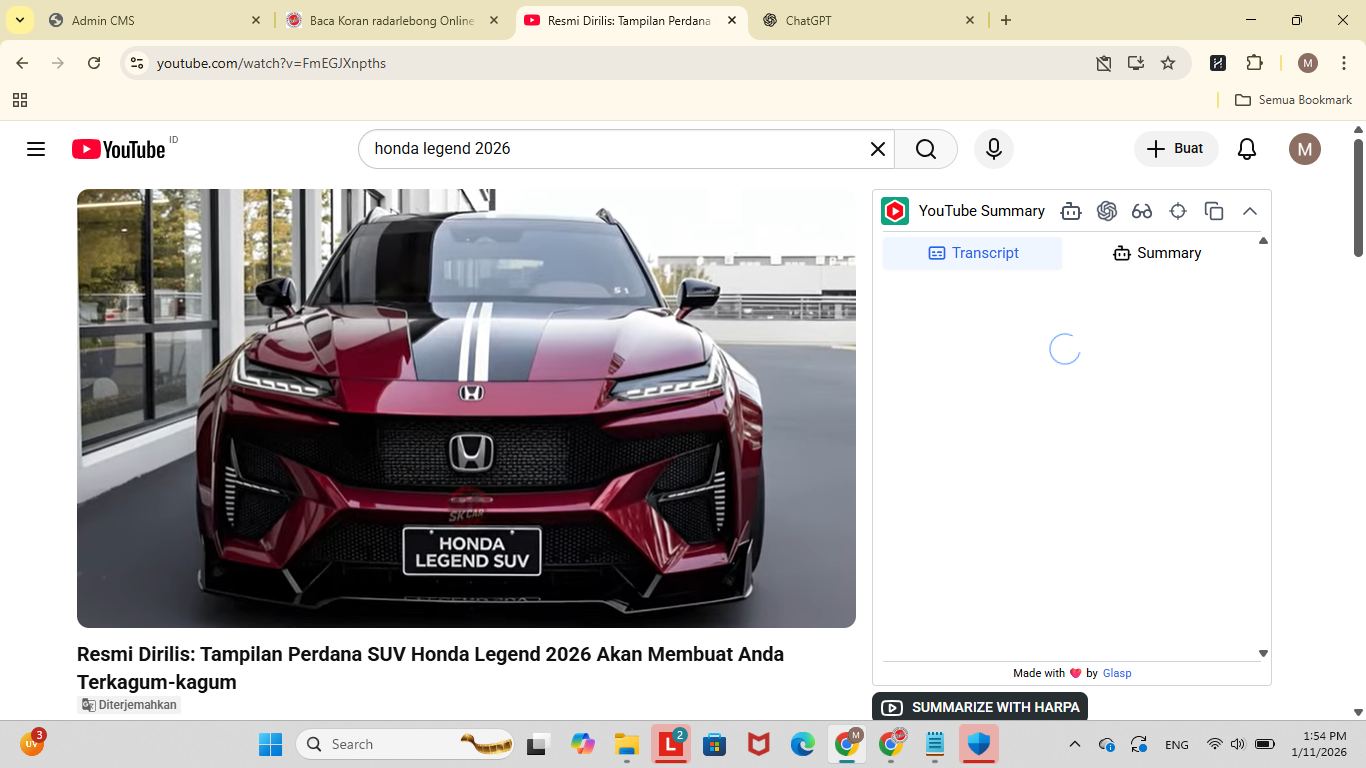Open the Glasp link below the panel

(x=1117, y=673)
